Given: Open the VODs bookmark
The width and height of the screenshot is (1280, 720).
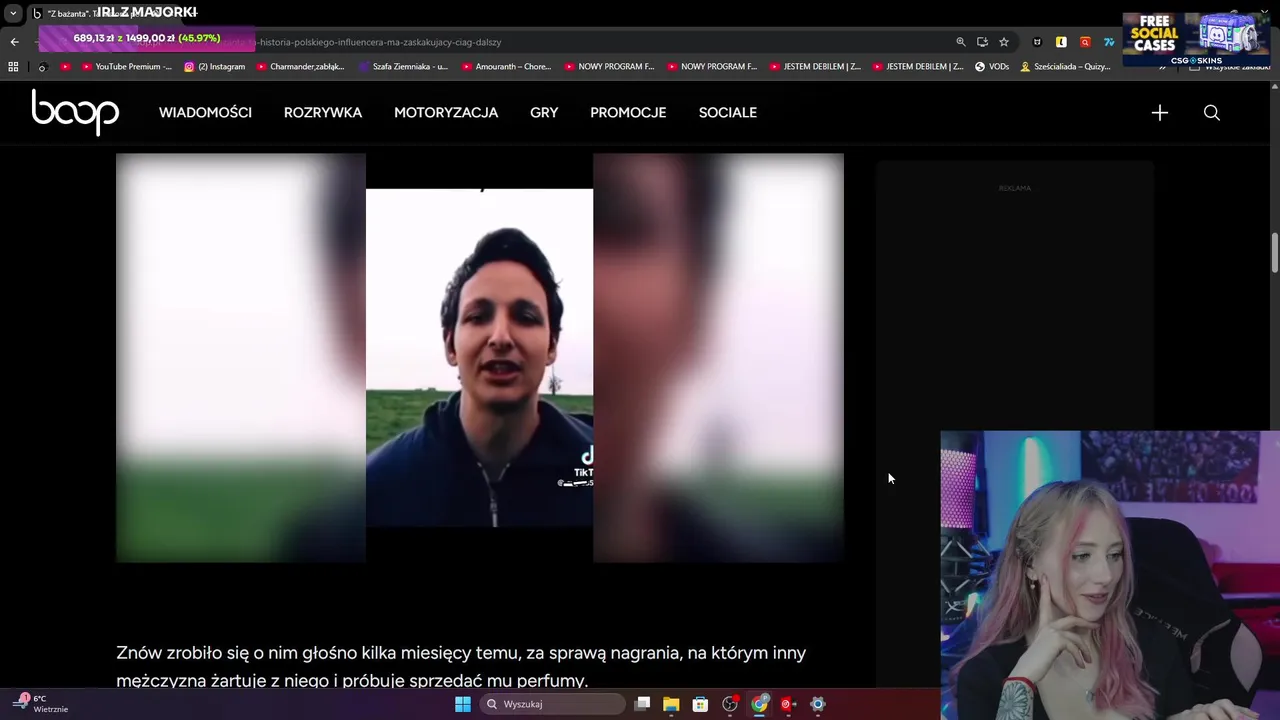Looking at the screenshot, I should 992,67.
